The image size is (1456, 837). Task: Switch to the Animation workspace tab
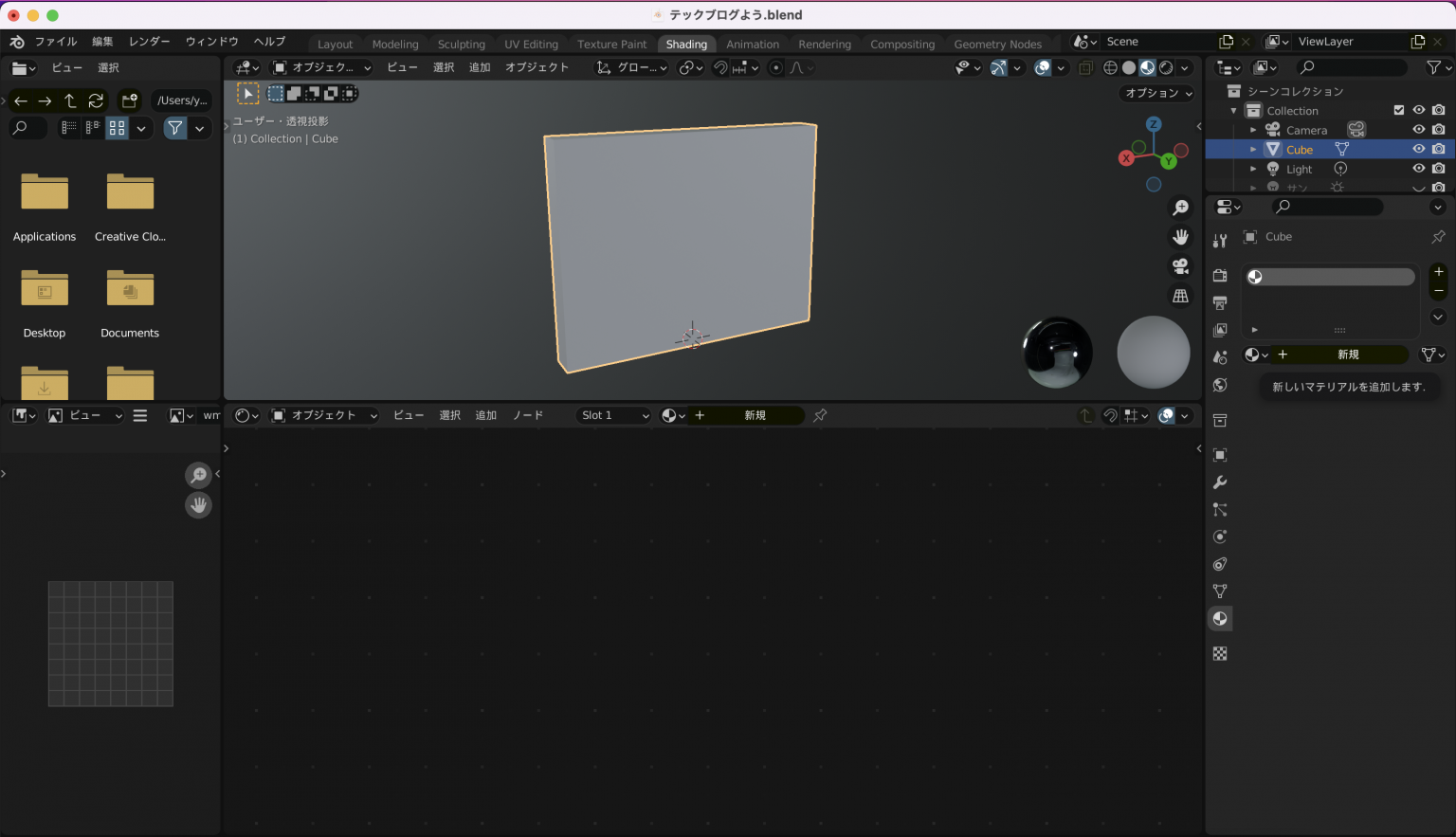click(753, 44)
